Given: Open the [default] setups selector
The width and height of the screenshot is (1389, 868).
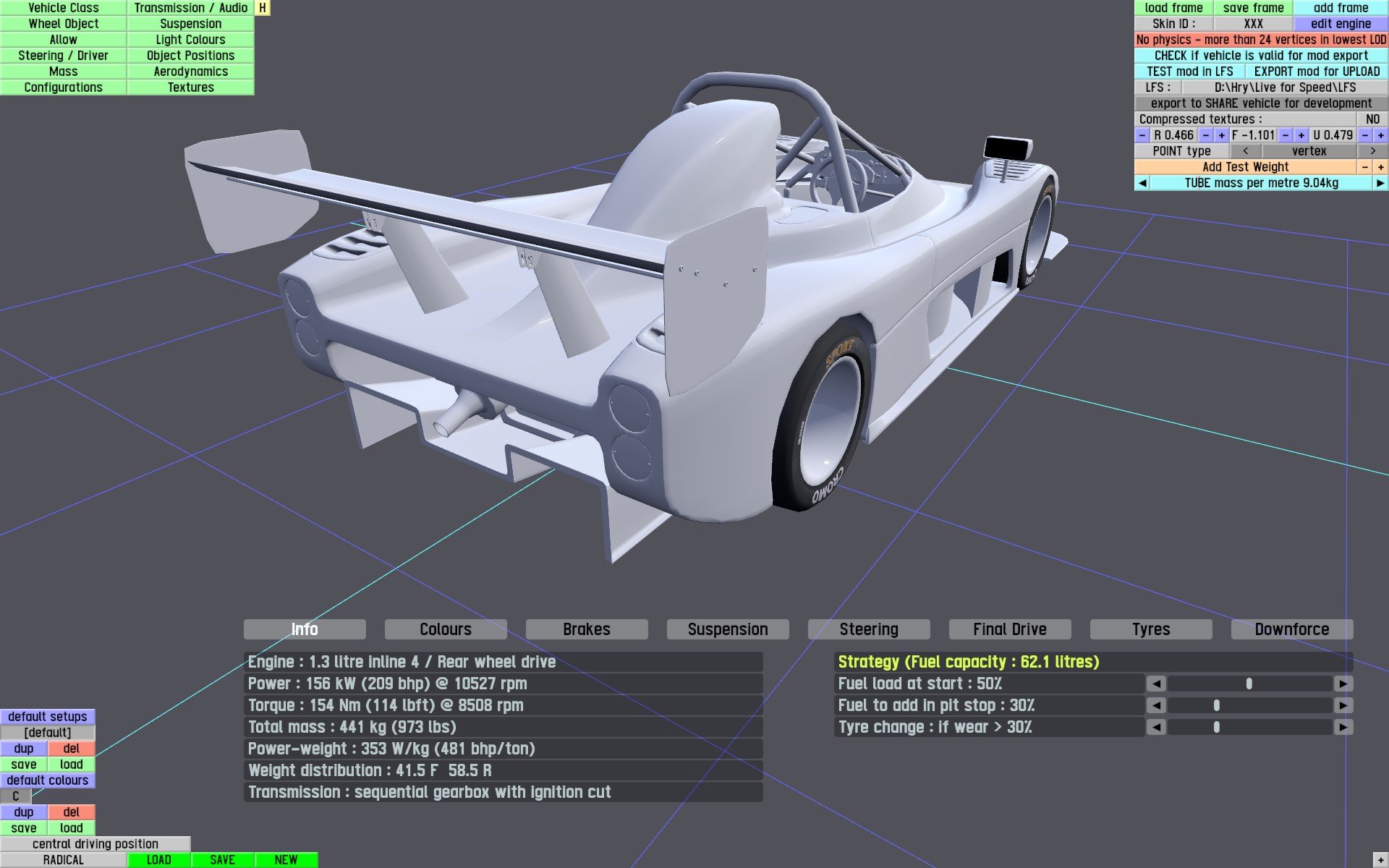Looking at the screenshot, I should (x=48, y=733).
